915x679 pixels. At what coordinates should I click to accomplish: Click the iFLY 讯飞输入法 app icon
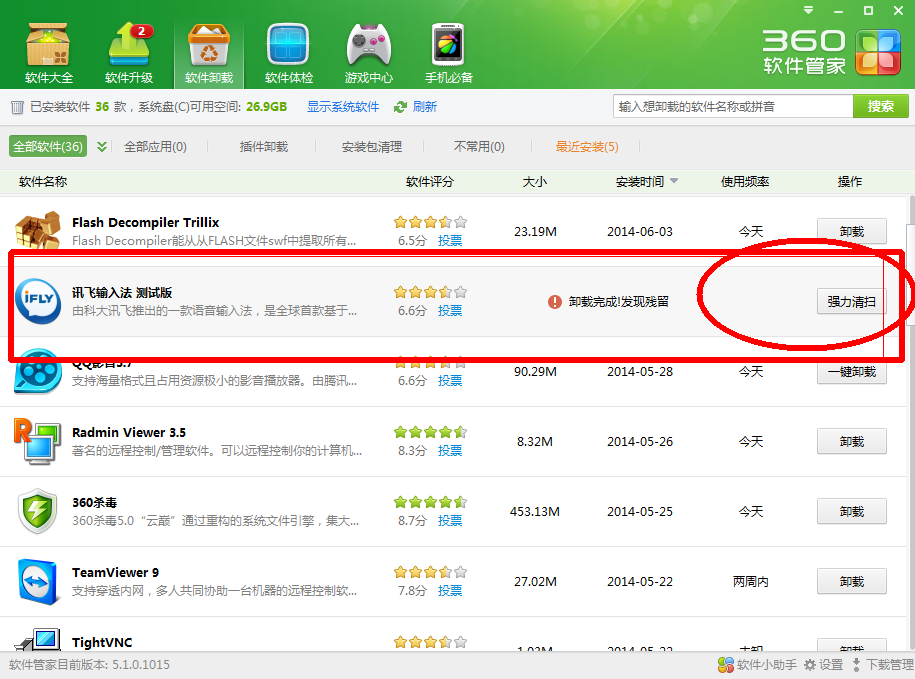pyautogui.click(x=38, y=301)
